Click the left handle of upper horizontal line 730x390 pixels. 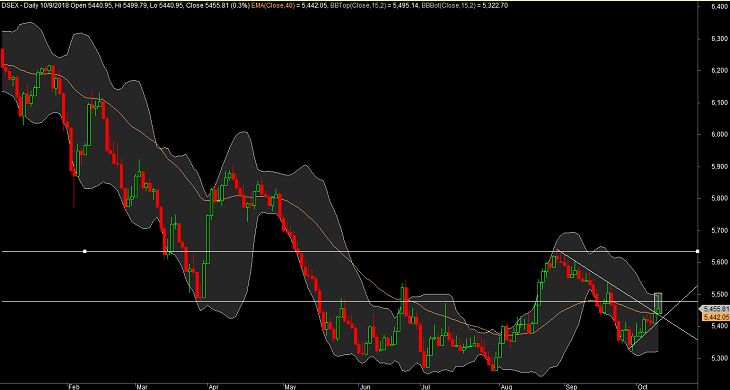85,251
